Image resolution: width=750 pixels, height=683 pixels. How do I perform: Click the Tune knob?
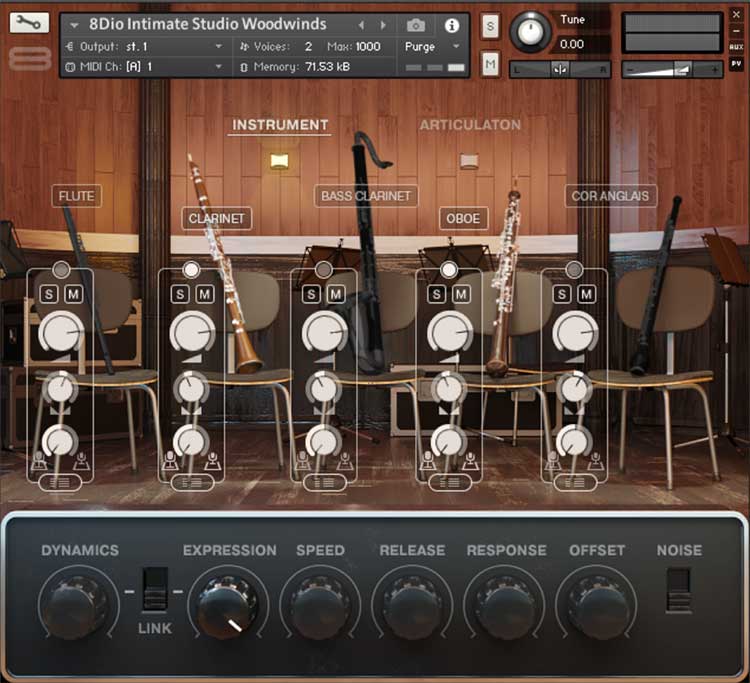coord(530,32)
